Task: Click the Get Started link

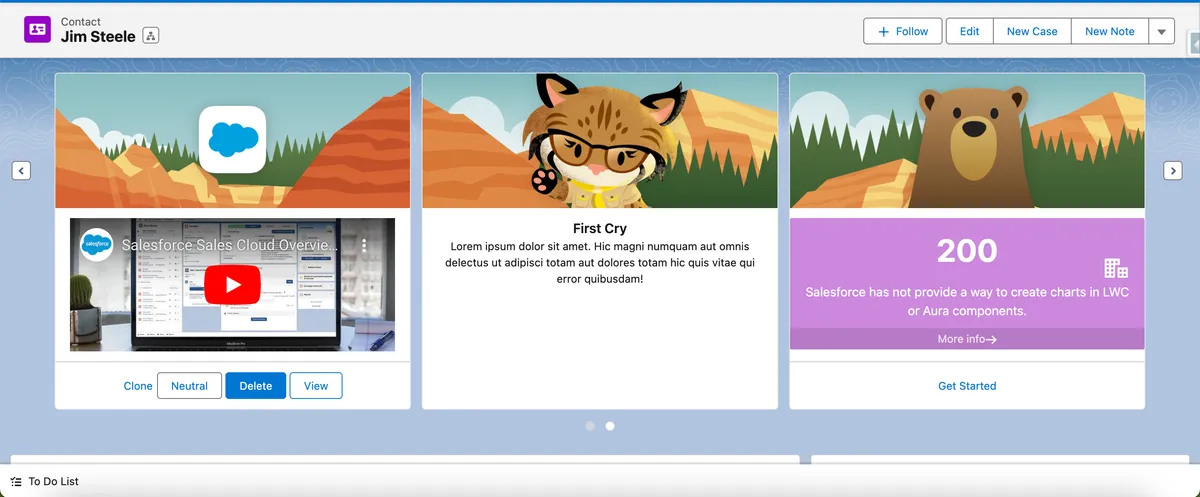Action: click(x=967, y=386)
